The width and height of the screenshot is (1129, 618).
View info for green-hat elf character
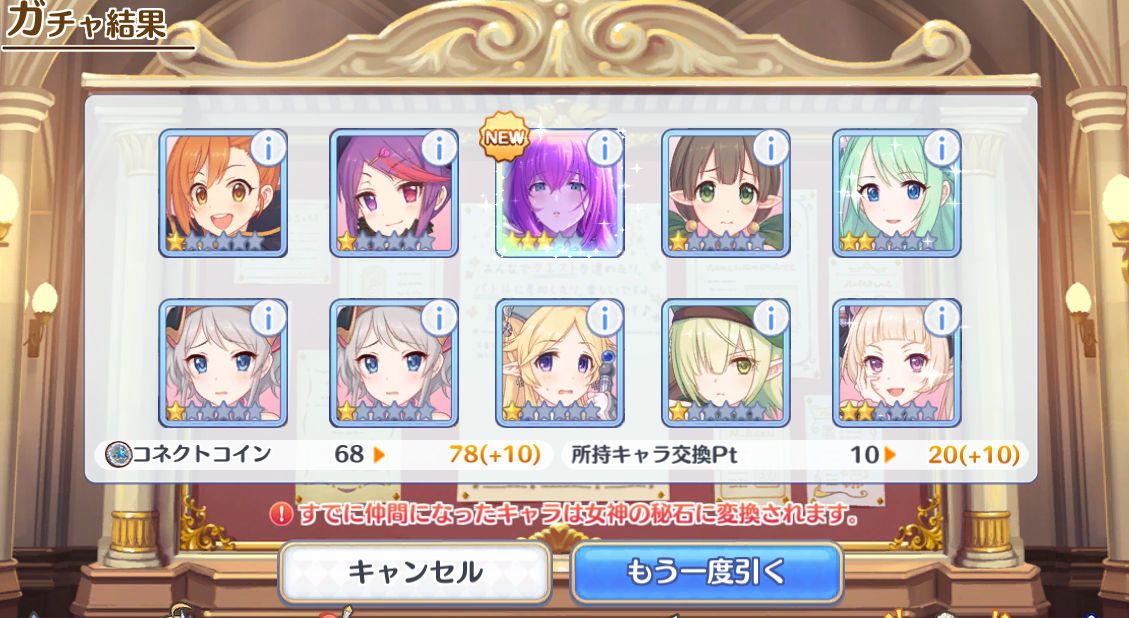[770, 318]
